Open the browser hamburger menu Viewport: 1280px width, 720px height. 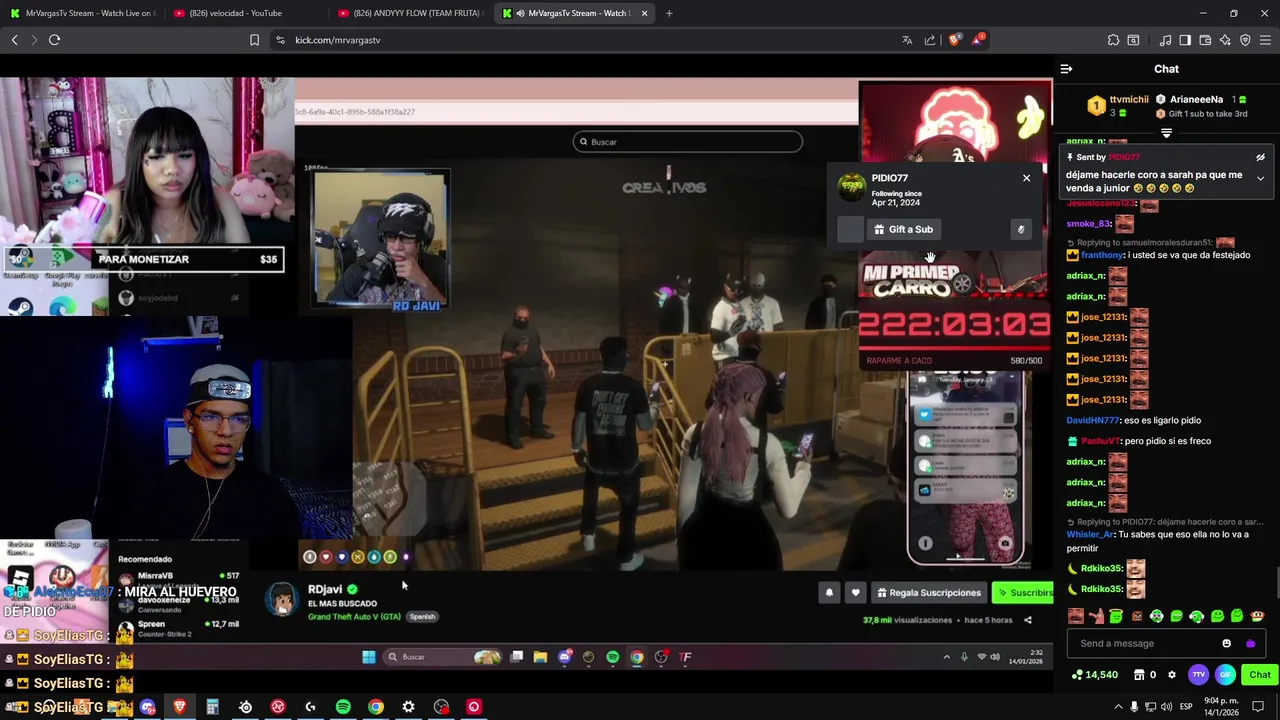point(1266,40)
